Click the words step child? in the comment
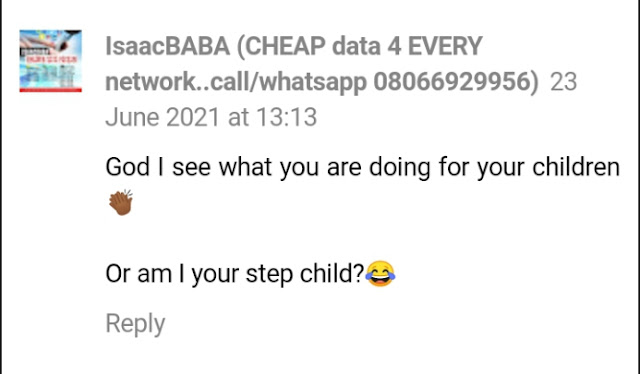This screenshot has height=374, width=640. (304, 274)
